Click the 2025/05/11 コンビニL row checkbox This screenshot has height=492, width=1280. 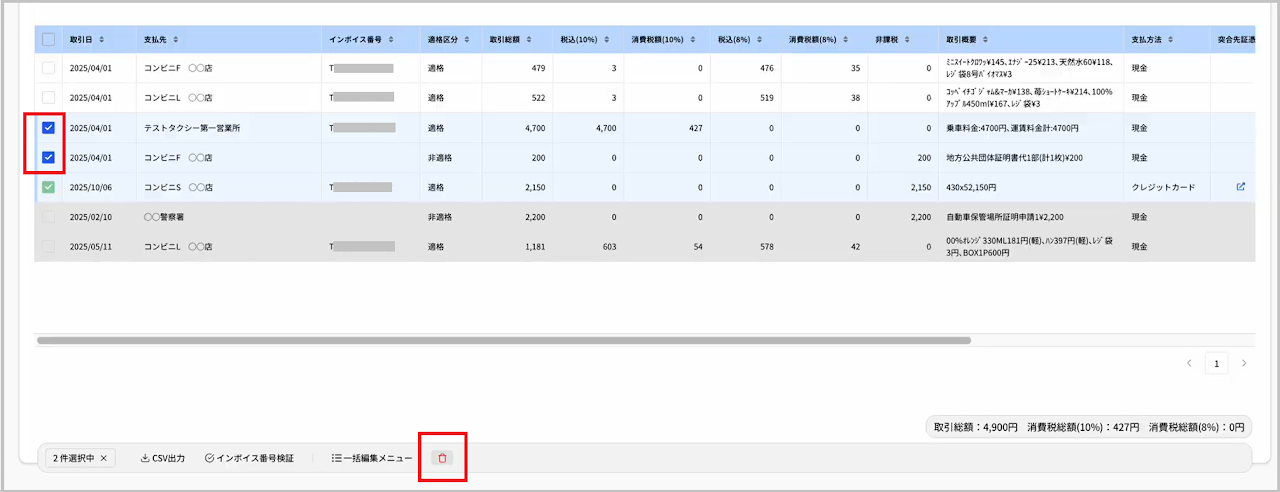[x=48, y=246]
